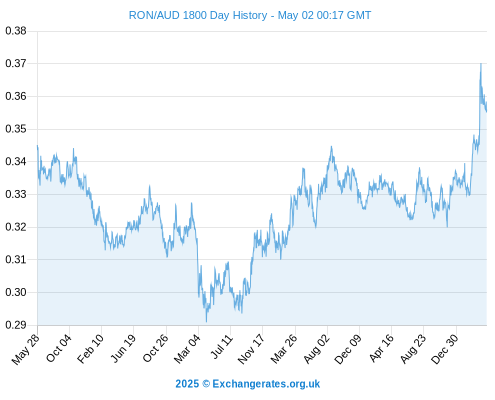495x400 pixels.
Task: Click the Nov 17 date tick label
Action: point(251,349)
